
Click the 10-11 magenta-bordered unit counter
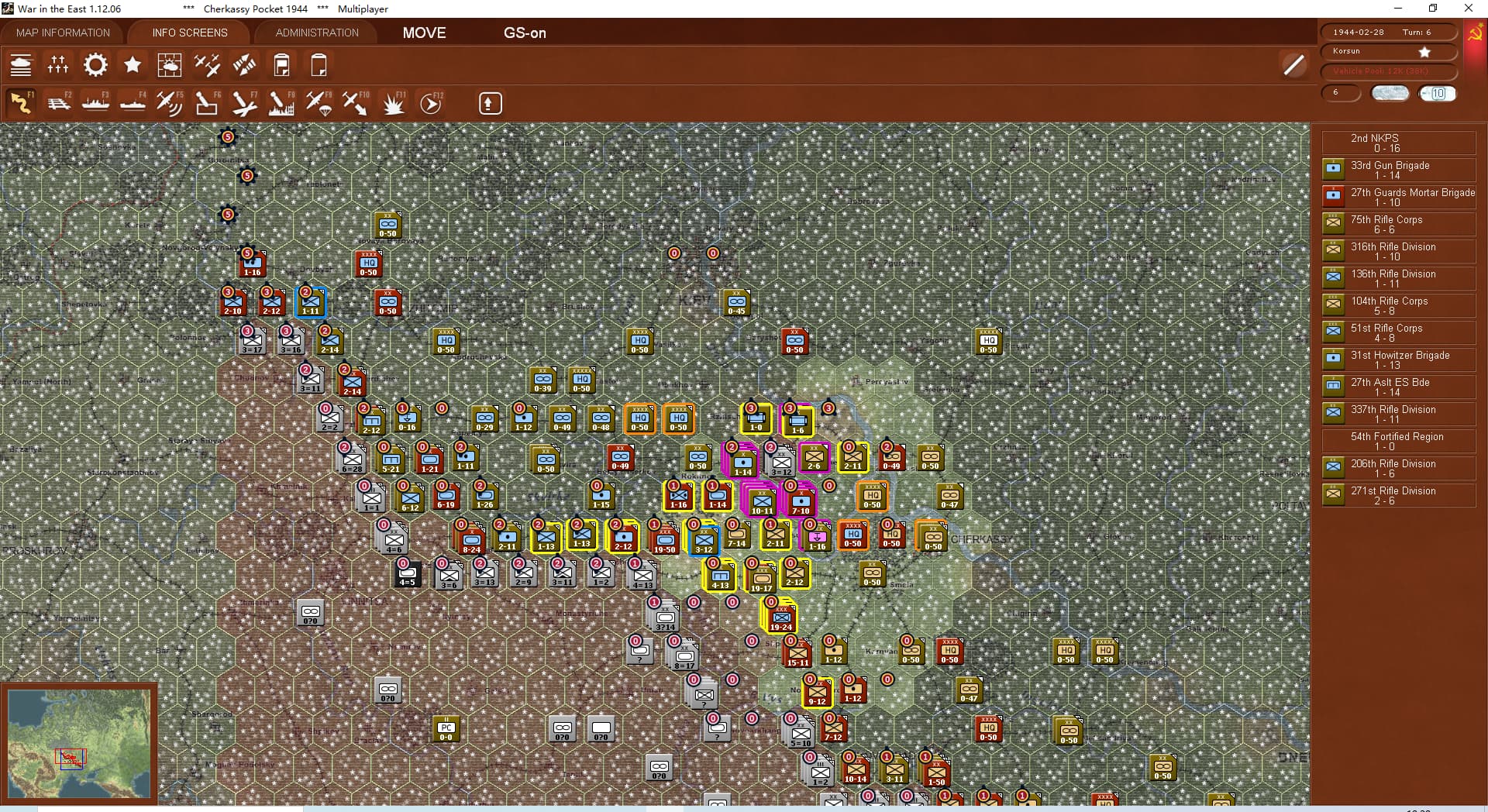[762, 501]
